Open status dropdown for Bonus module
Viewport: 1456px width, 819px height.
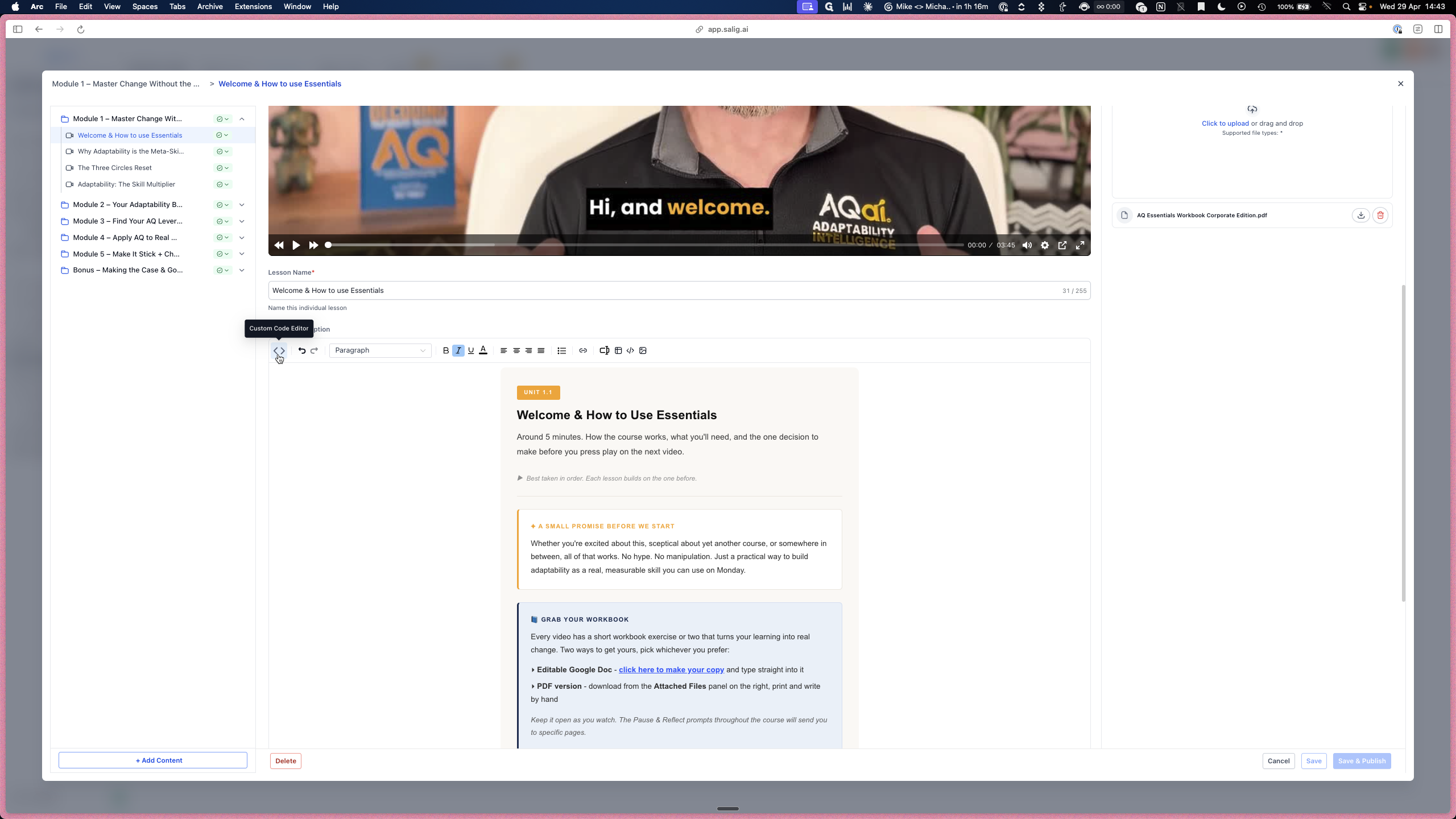click(223, 270)
